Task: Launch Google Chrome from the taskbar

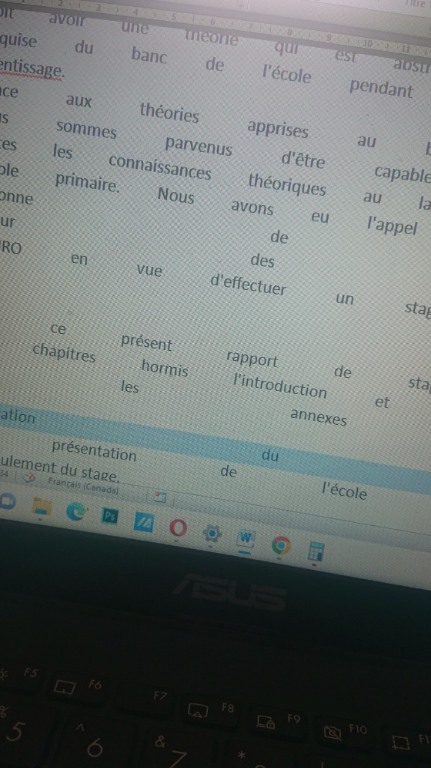Action: point(281,545)
